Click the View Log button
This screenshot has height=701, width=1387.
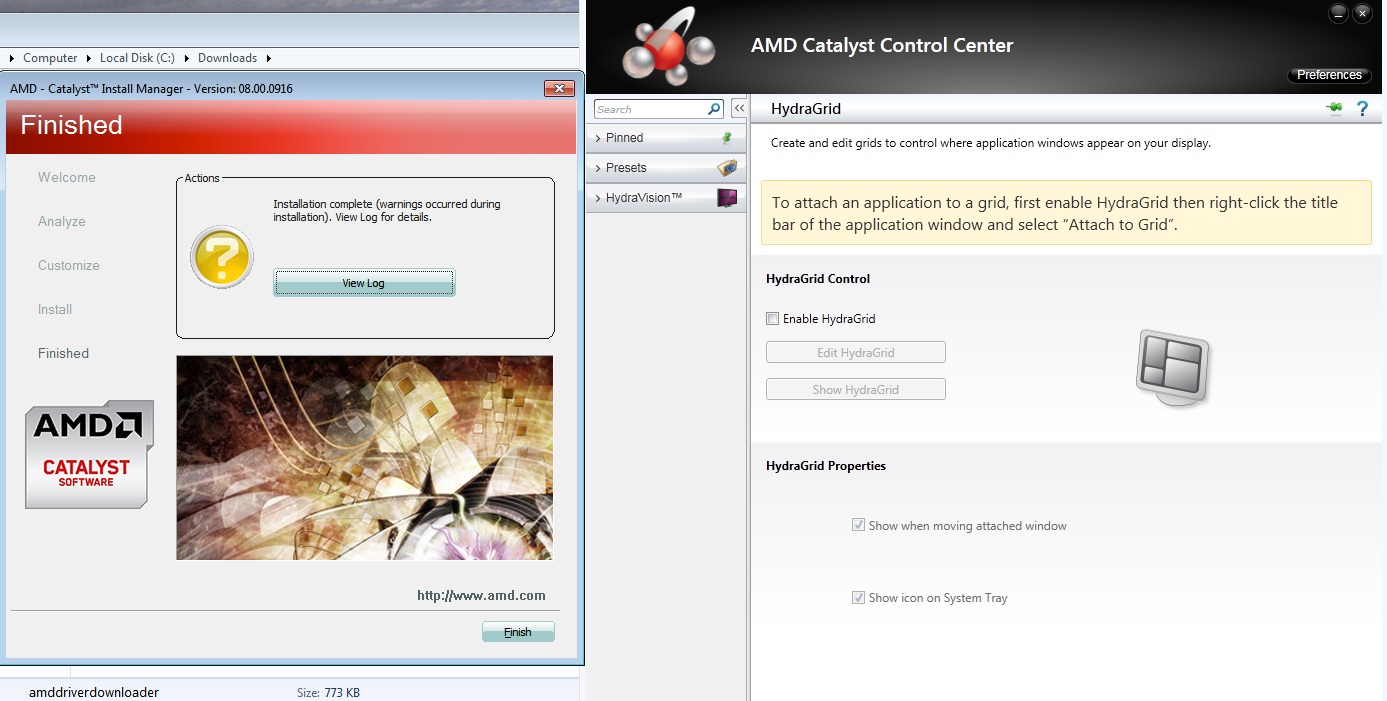coord(364,283)
